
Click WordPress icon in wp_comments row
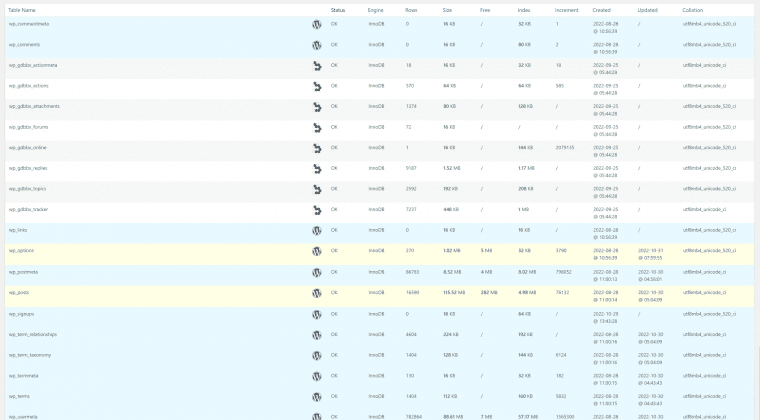click(x=317, y=45)
